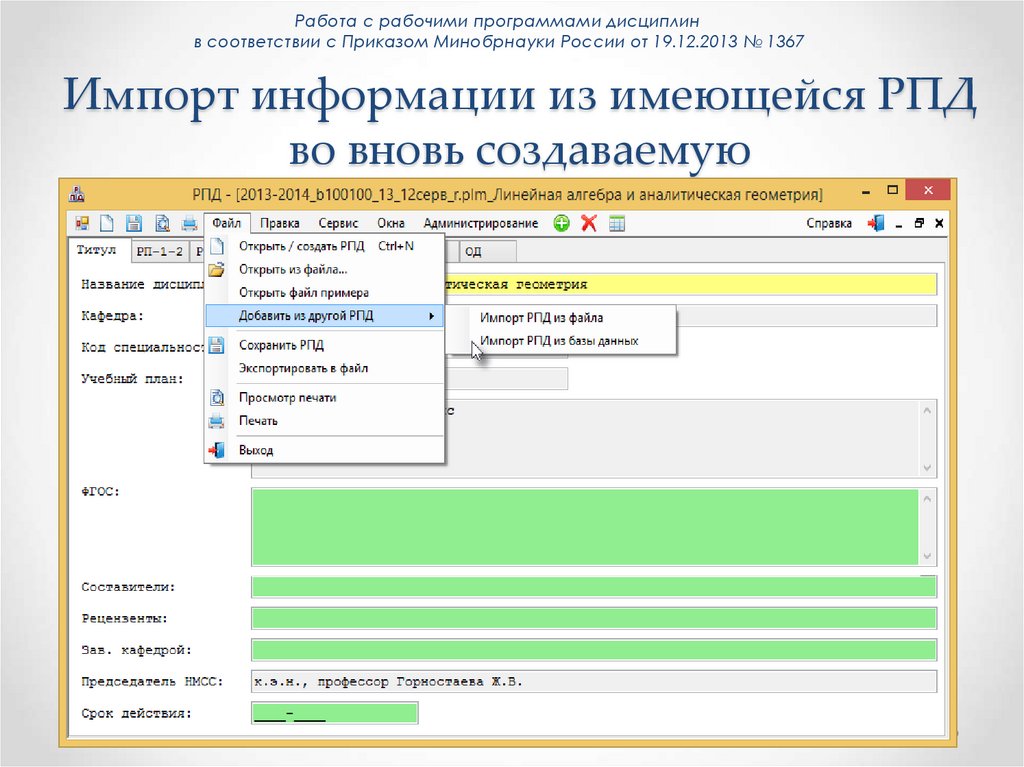This screenshot has height=767, width=1024.
Task: Click the leftmost RPD toolbar icon
Action: (x=83, y=222)
